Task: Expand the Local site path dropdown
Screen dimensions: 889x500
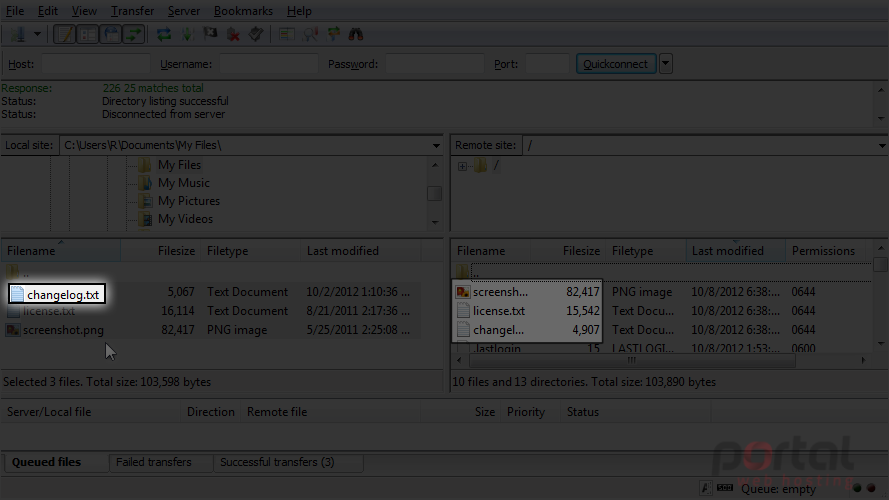Action: click(435, 146)
